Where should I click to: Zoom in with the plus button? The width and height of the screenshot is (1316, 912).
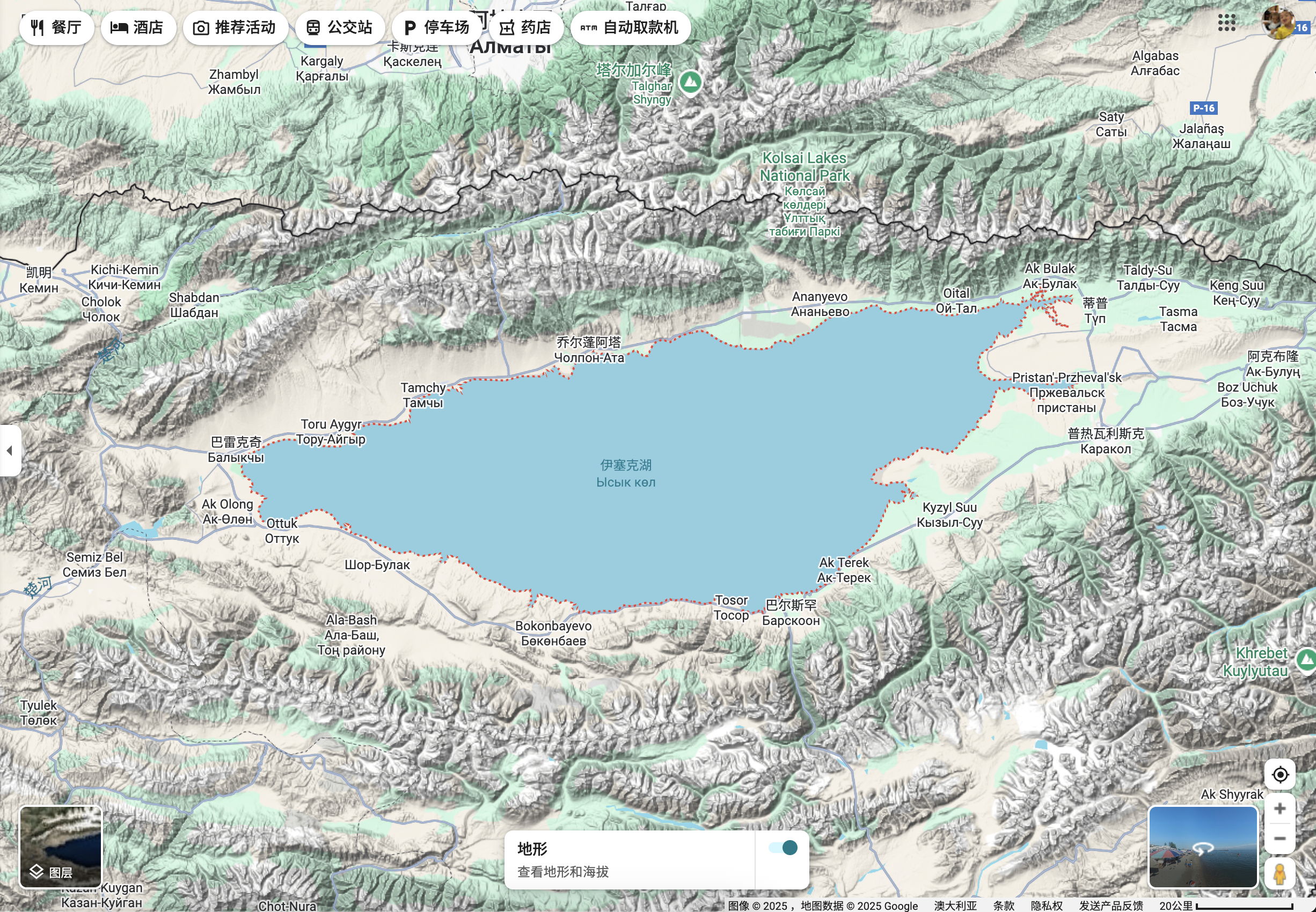(1280, 808)
